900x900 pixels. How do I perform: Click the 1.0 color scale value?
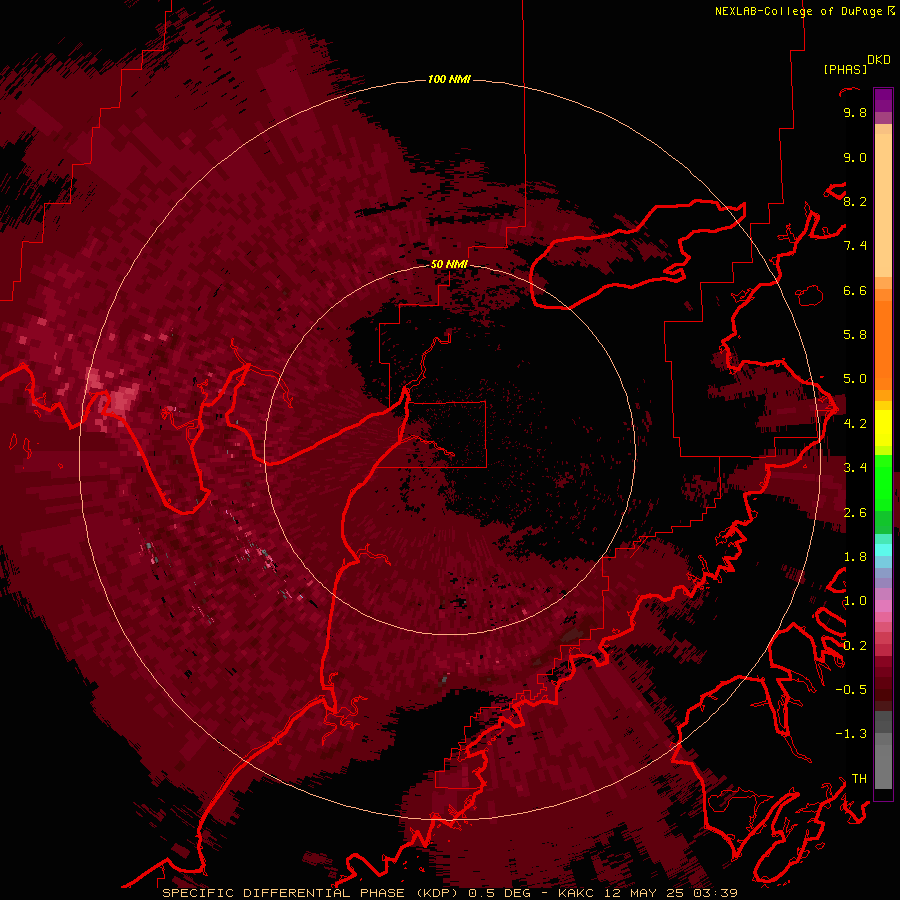[x=855, y=601]
